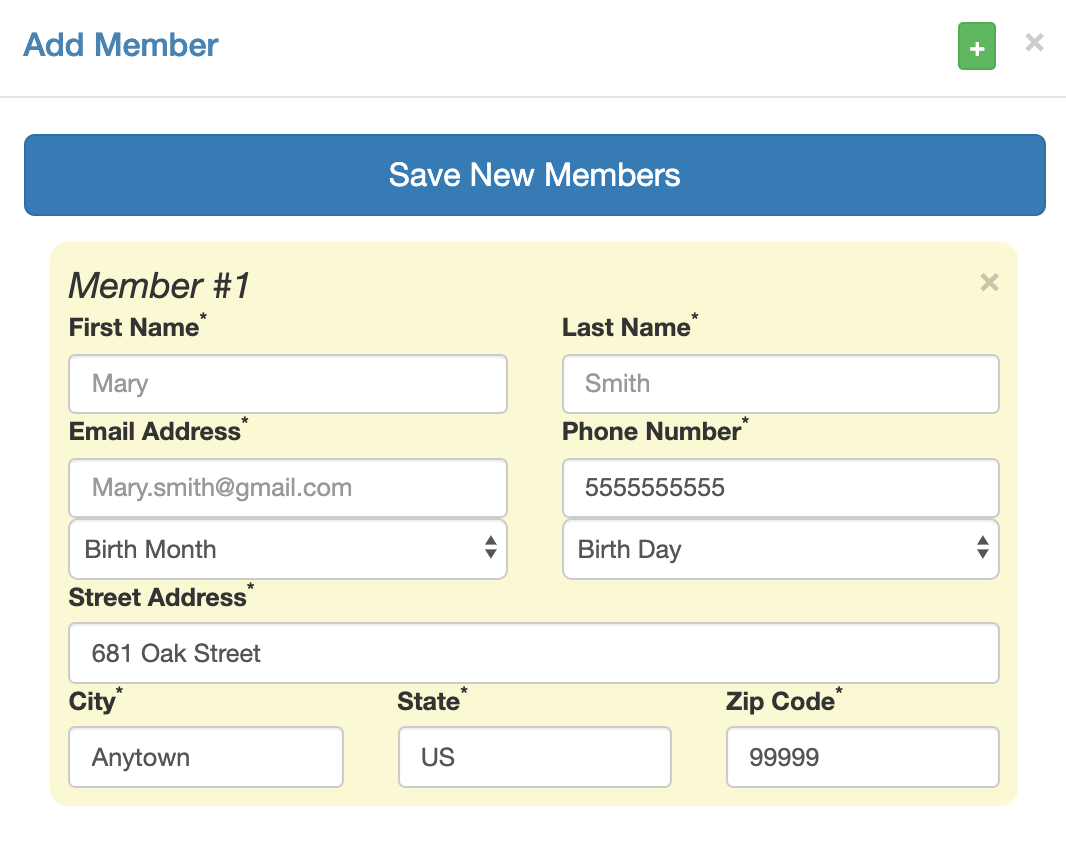Focus the First Name field showing Mary
1066x854 pixels.
coord(288,383)
